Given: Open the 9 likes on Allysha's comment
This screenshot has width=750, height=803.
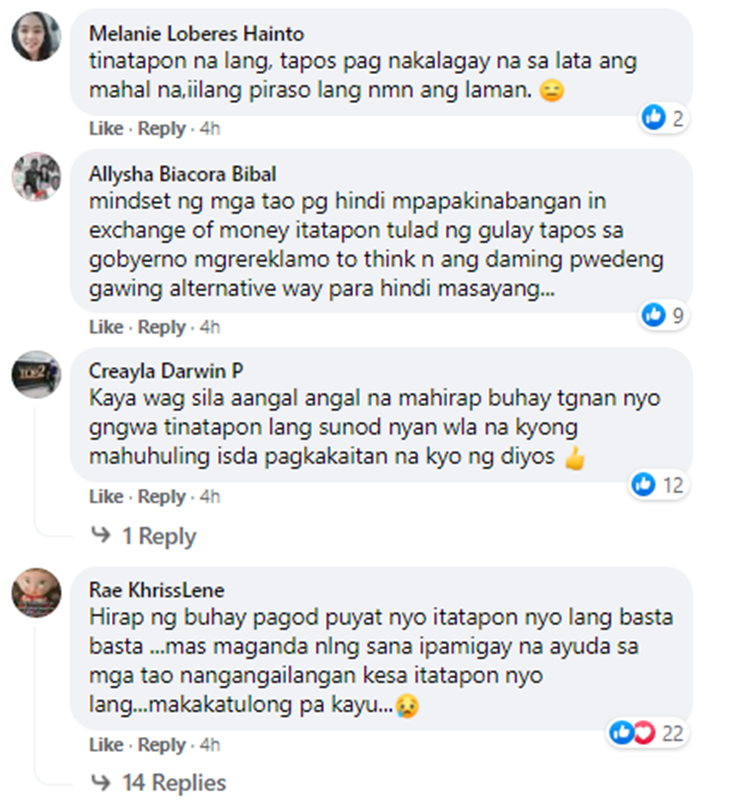Looking at the screenshot, I should [663, 315].
